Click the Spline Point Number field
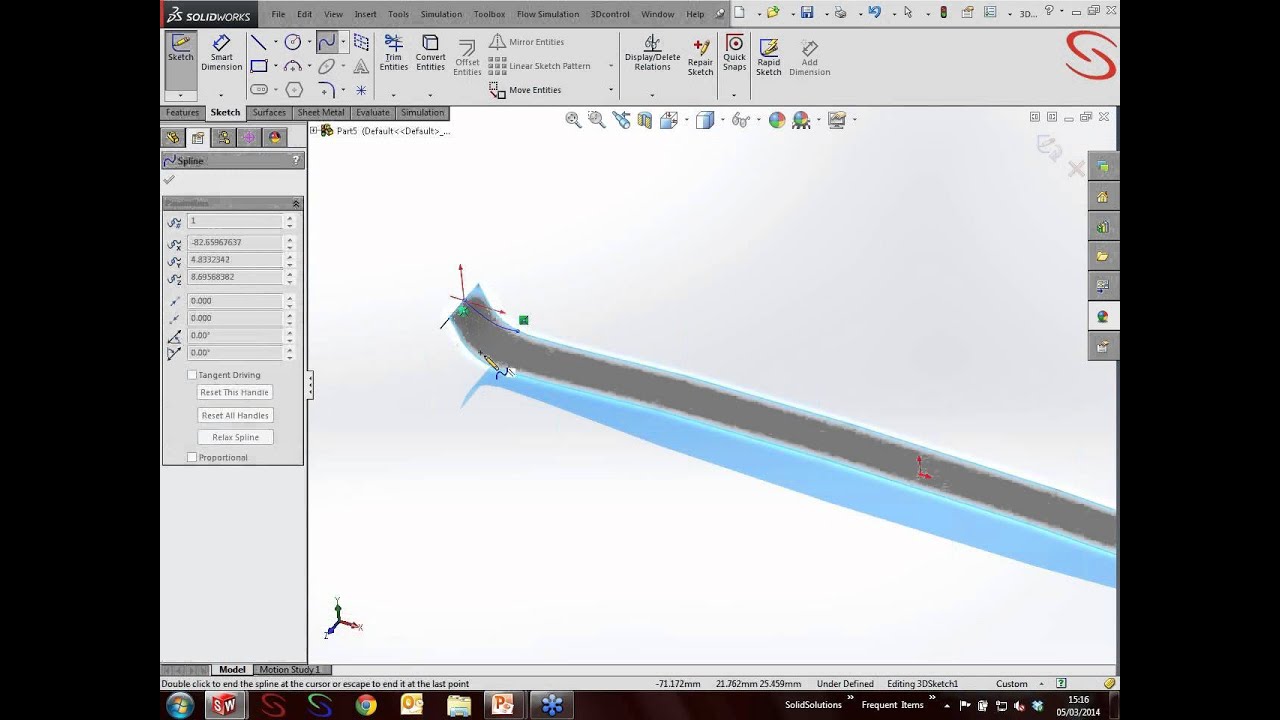 pyautogui.click(x=236, y=221)
